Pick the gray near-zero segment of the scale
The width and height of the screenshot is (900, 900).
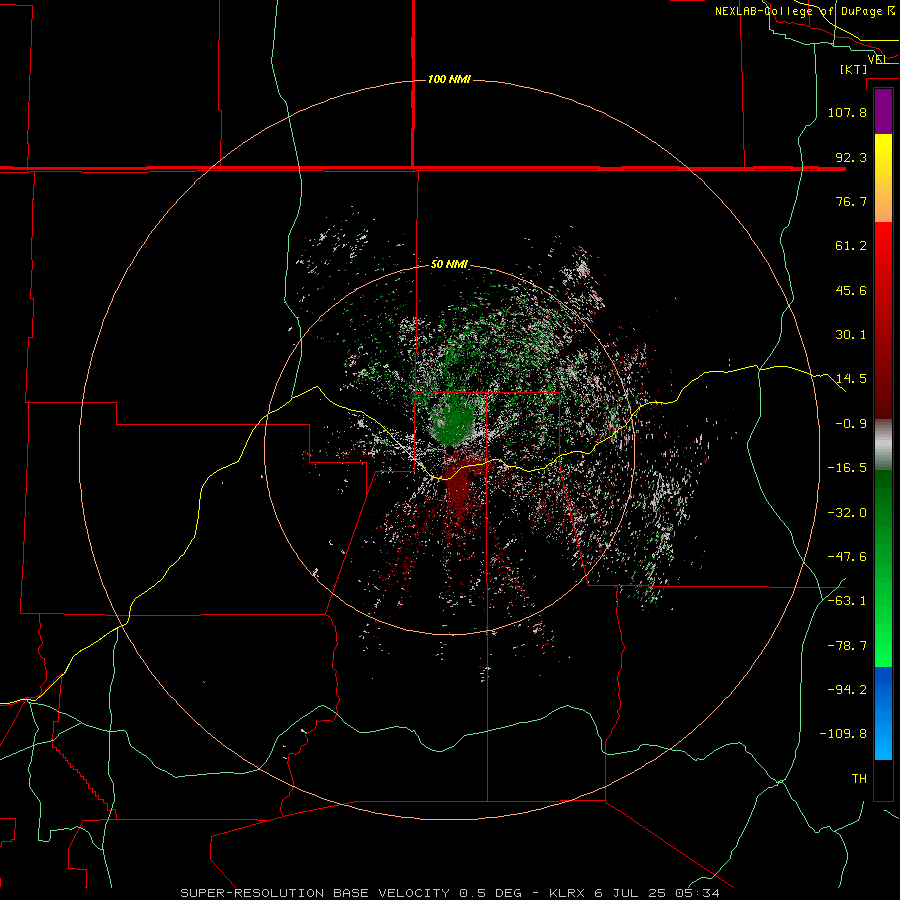[883, 445]
